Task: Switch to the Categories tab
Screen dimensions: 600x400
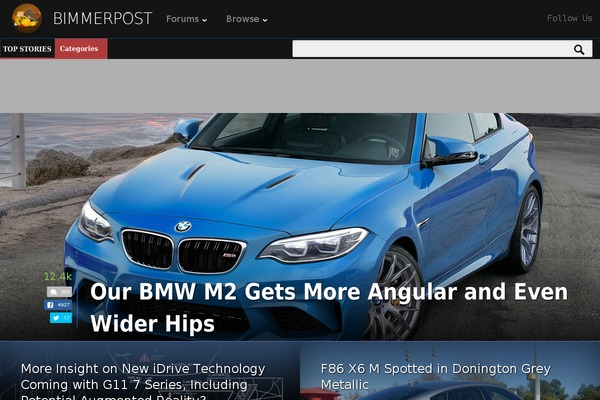Action: (81, 49)
